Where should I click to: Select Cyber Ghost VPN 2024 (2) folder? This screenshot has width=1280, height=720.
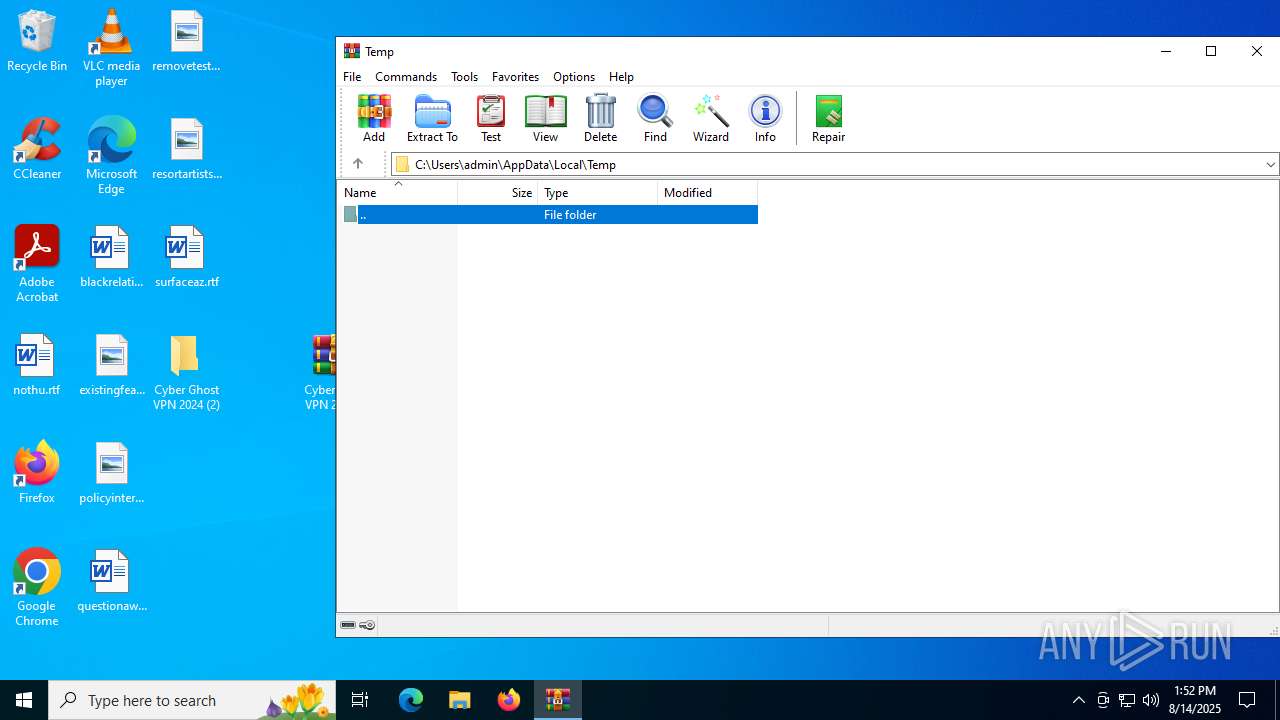[186, 372]
